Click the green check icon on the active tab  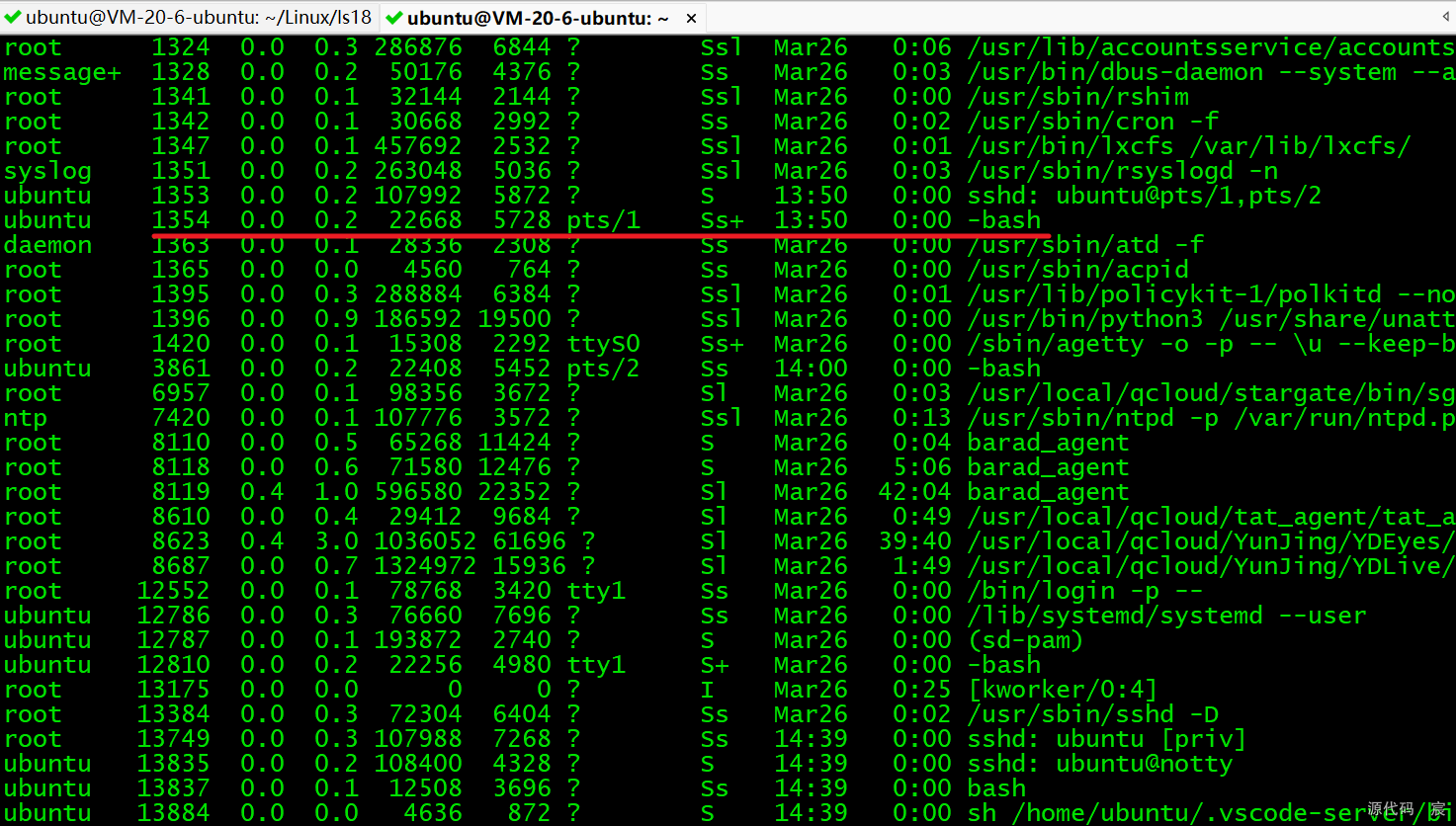coord(393,18)
